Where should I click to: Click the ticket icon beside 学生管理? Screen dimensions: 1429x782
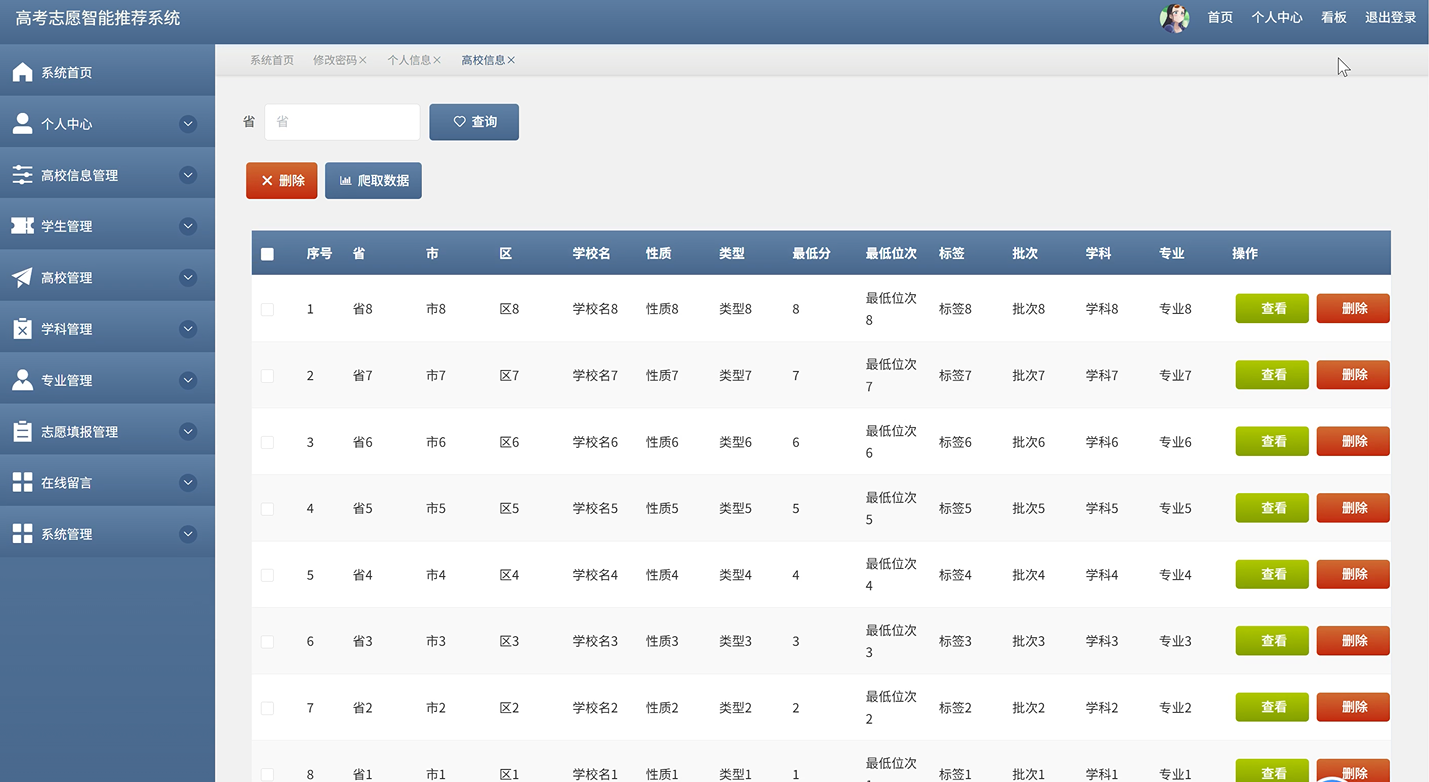coord(22,226)
